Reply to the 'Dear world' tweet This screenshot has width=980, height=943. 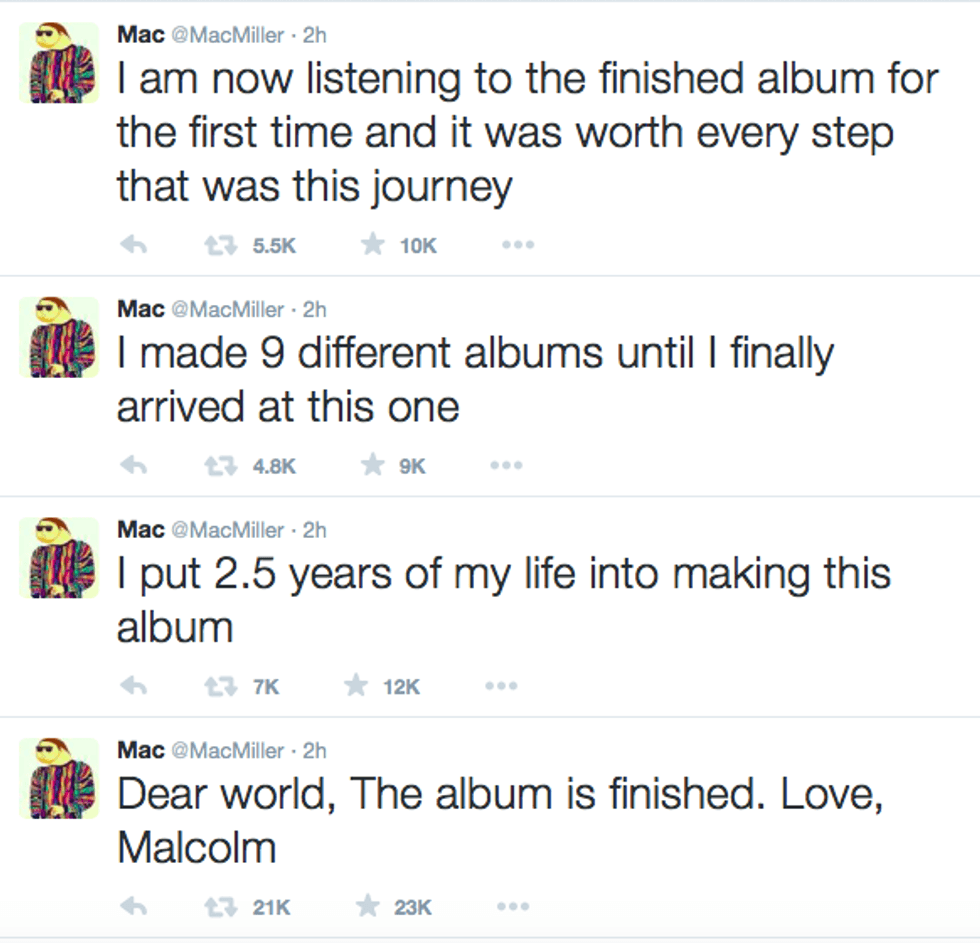click(133, 907)
